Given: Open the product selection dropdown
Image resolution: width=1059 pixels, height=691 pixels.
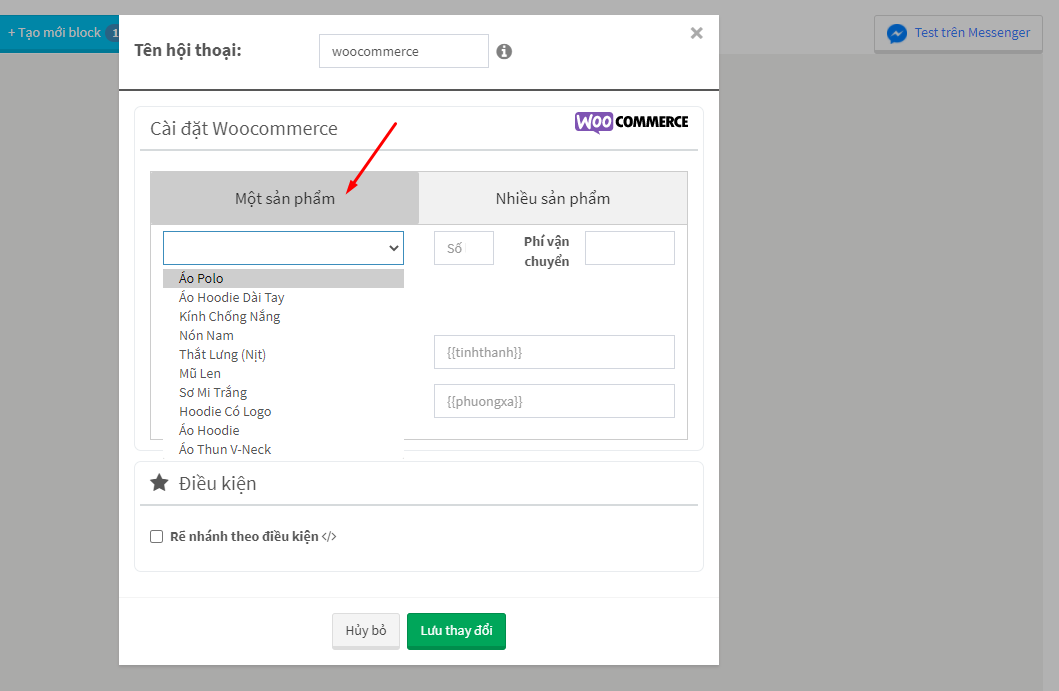Looking at the screenshot, I should point(284,248).
